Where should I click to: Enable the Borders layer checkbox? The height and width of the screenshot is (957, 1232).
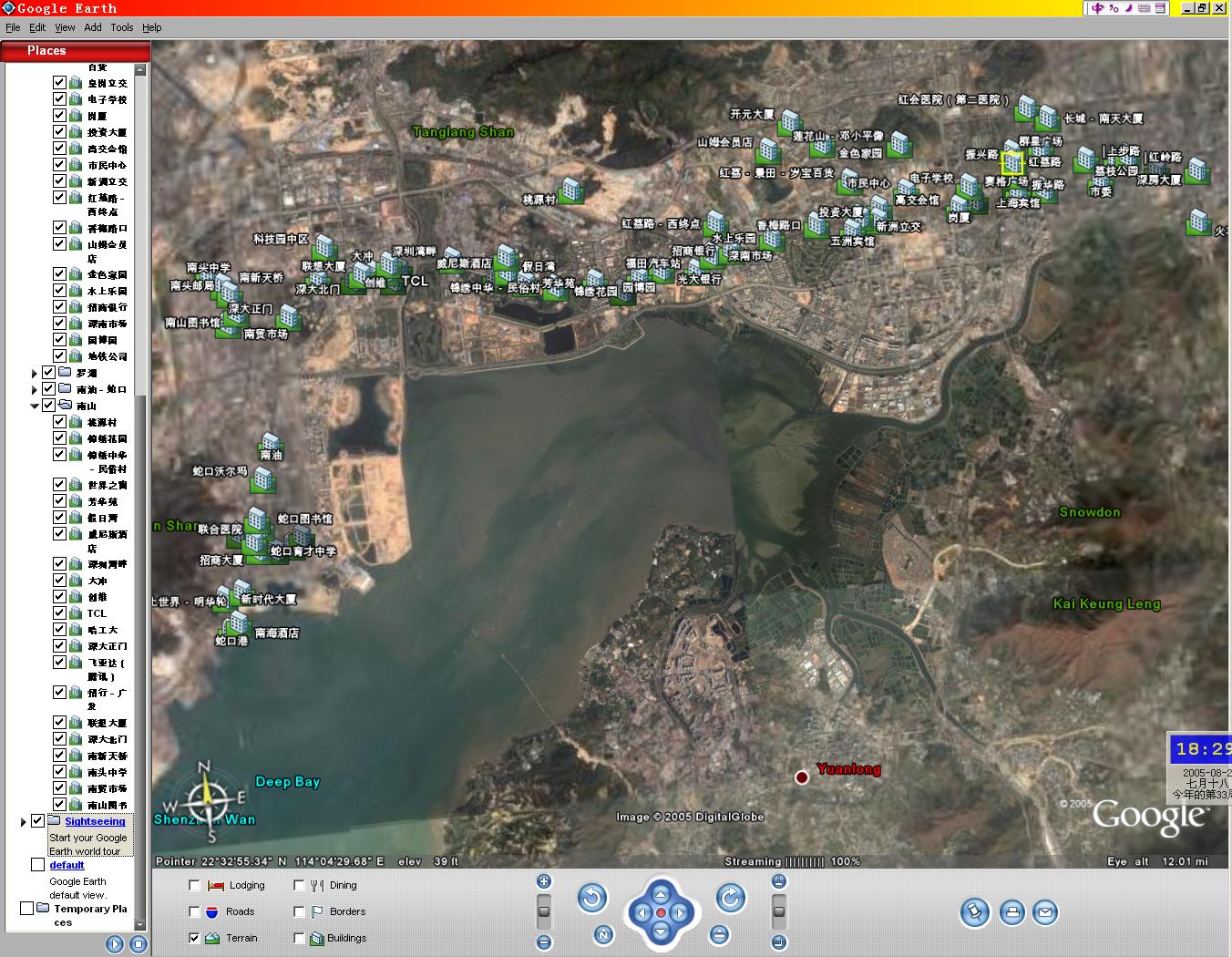pos(299,911)
